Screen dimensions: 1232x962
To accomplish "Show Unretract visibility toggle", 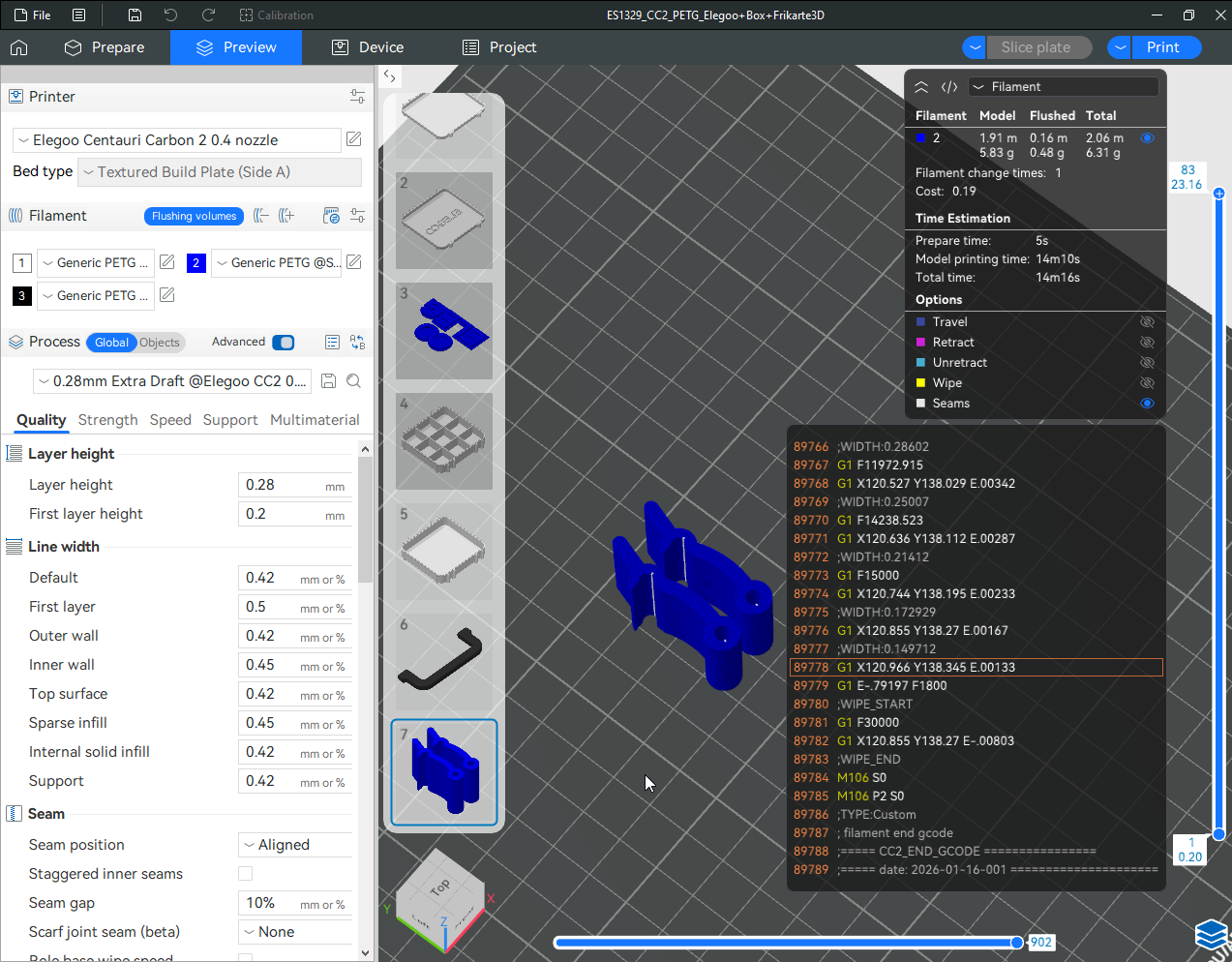I will (x=1147, y=363).
